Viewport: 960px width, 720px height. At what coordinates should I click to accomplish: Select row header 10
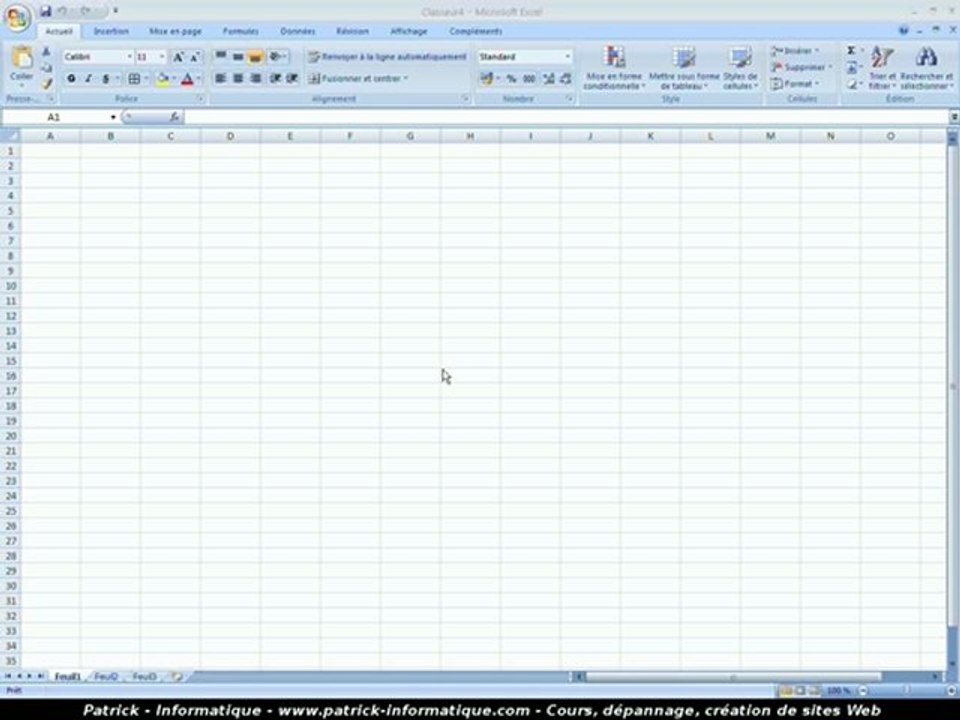pos(10,286)
